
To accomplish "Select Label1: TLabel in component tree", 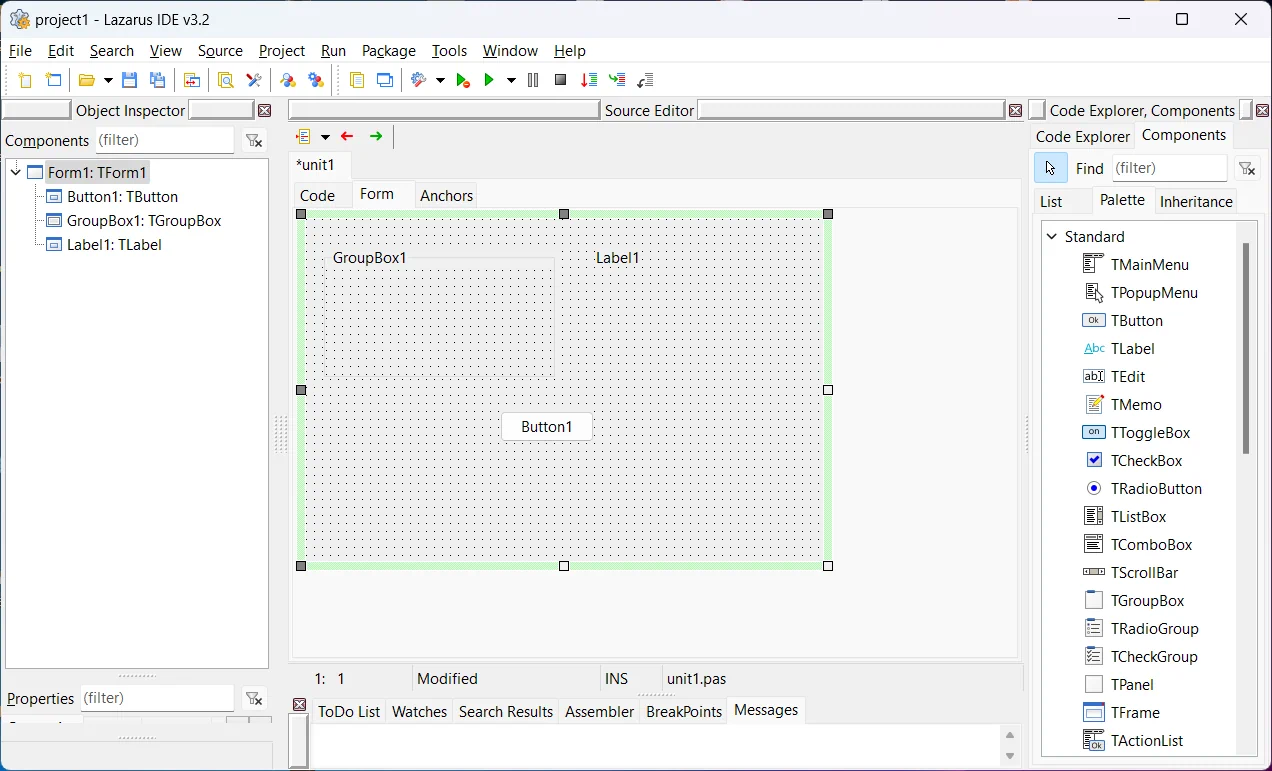I will click(x=114, y=244).
